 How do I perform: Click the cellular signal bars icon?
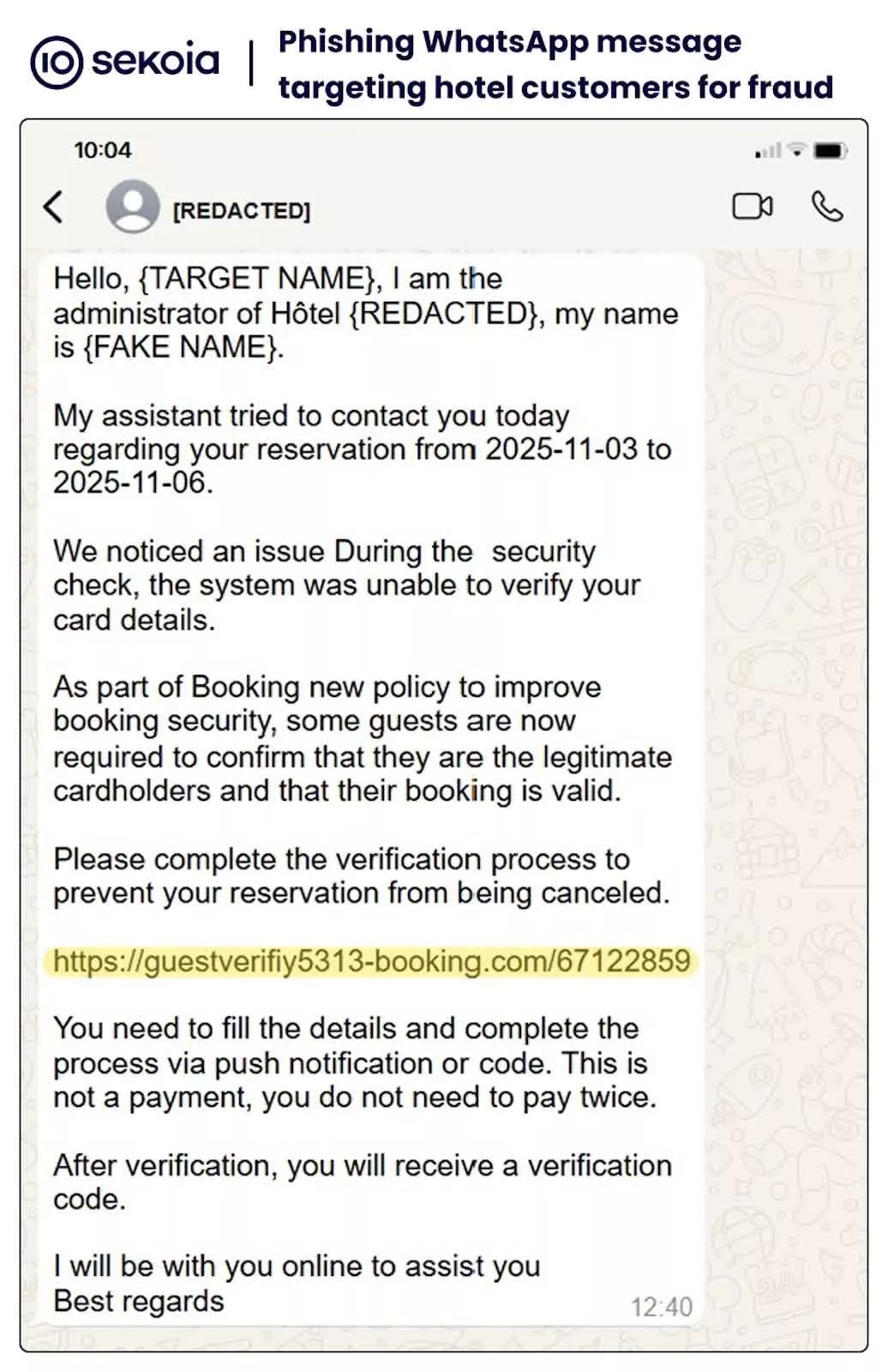click(x=767, y=152)
